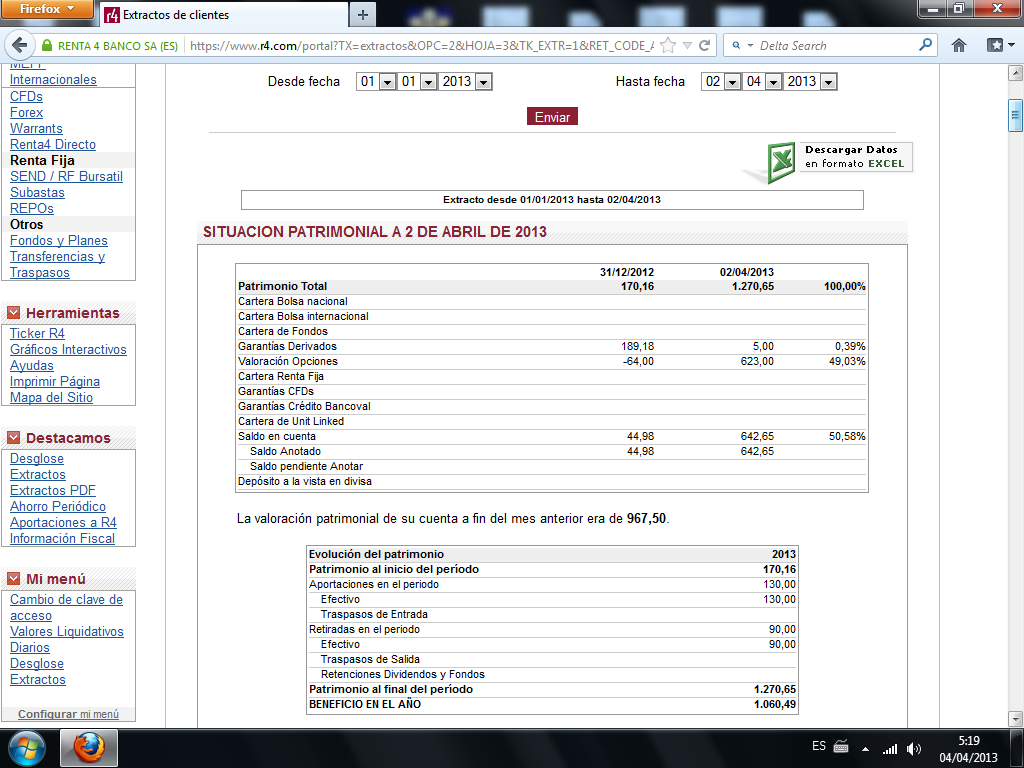This screenshot has height=768, width=1024.
Task: Open the Firefox menu button
Action: [47, 9]
